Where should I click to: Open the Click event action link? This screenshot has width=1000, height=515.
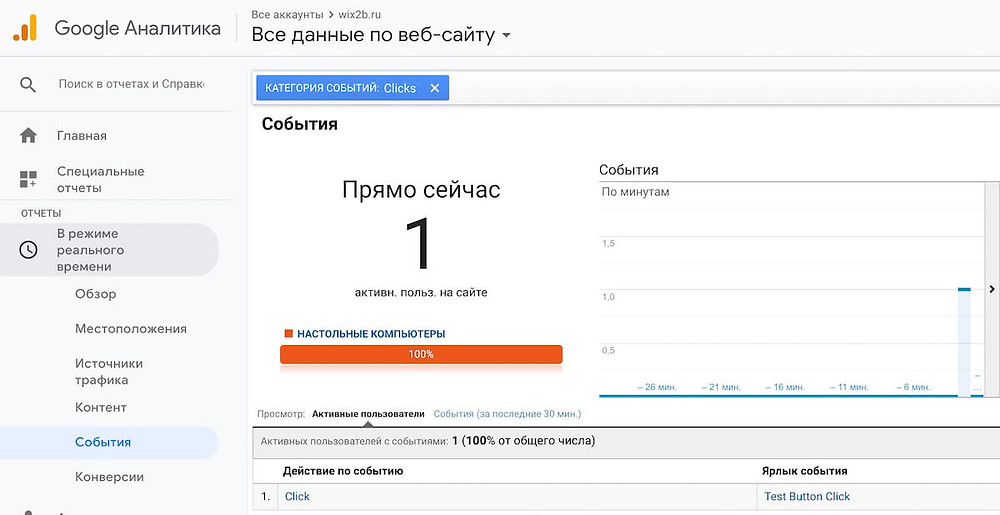tap(297, 497)
